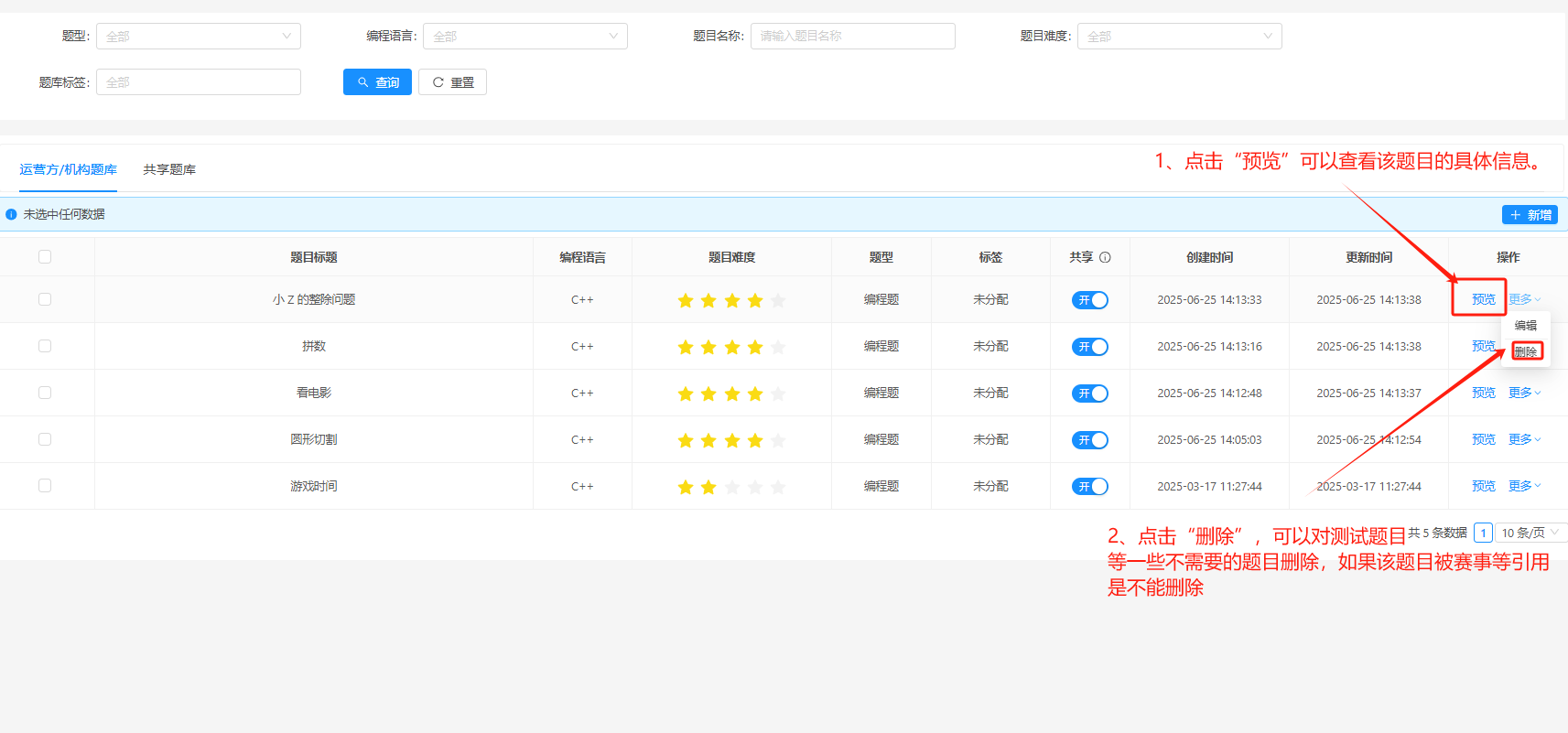
Task: Open 更多 menu for 看电影 row
Action: (1524, 393)
